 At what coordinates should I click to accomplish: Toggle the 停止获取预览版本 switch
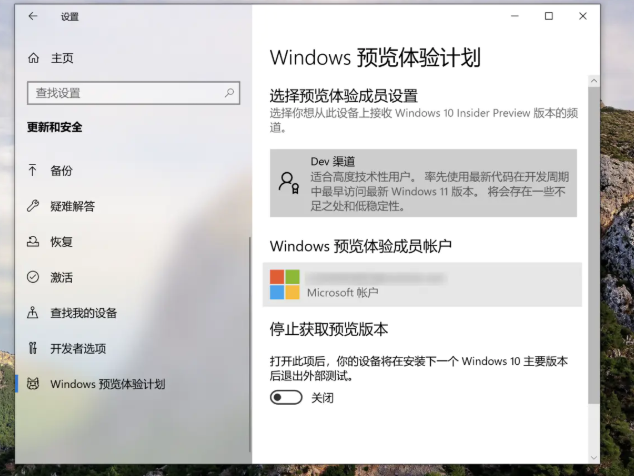[286, 398]
